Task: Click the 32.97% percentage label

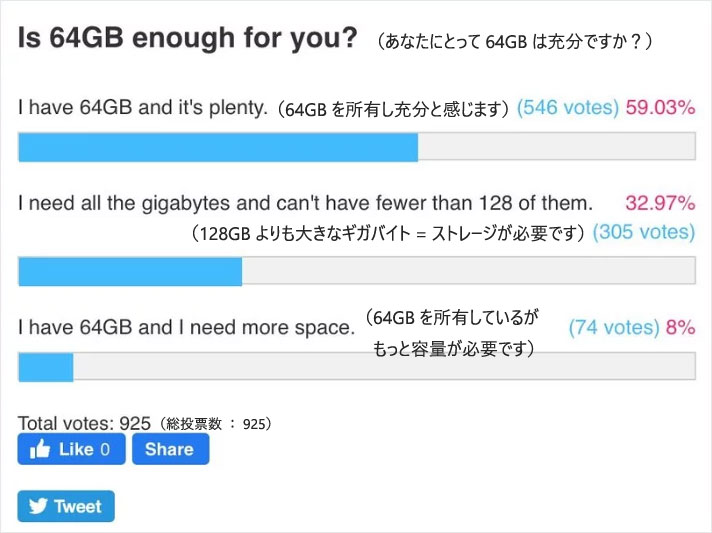Action: click(660, 203)
